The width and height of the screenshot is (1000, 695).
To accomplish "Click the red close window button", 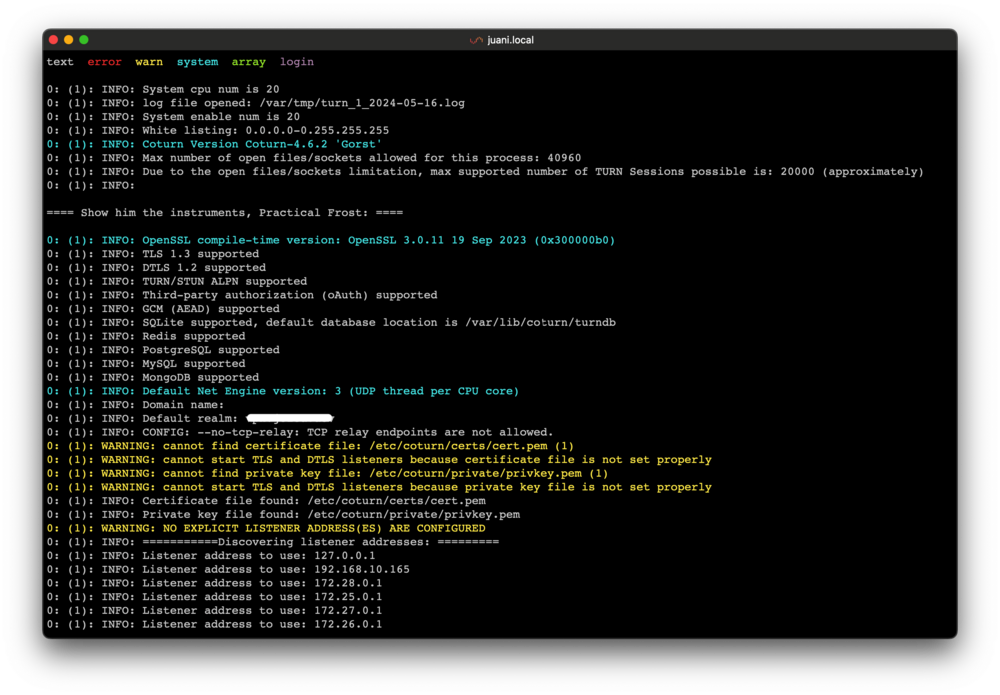I will [x=54, y=40].
